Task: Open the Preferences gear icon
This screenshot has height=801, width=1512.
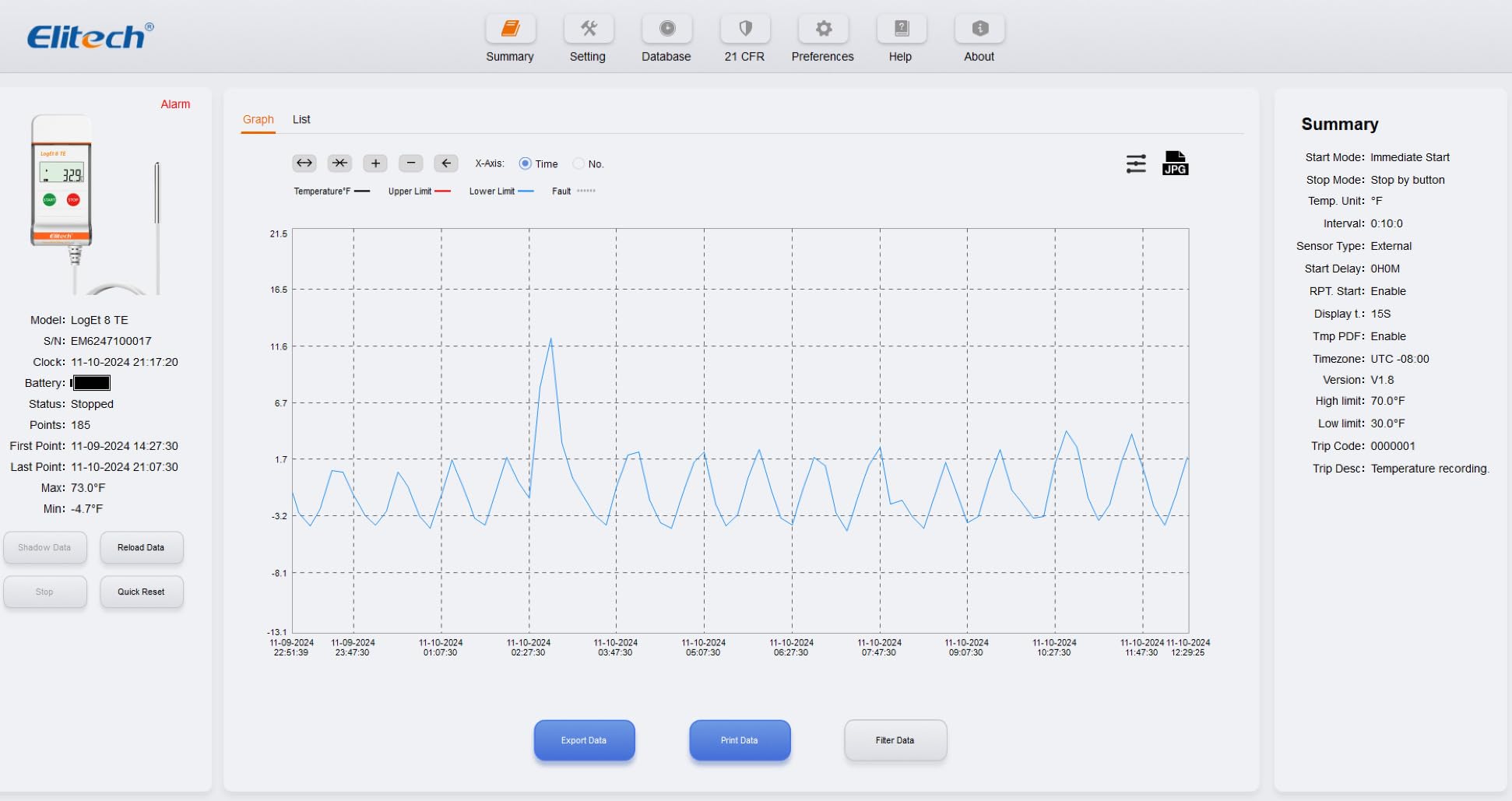Action: click(823, 30)
